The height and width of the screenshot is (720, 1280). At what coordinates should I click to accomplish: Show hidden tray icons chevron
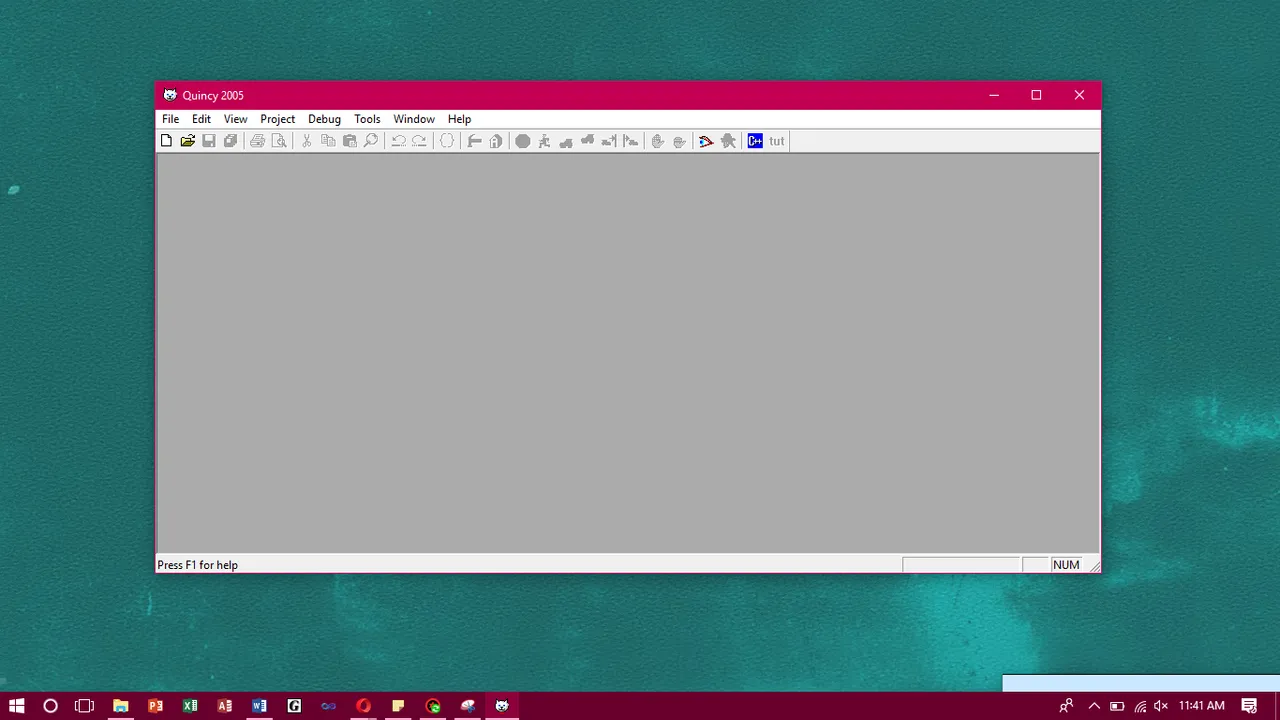point(1094,706)
